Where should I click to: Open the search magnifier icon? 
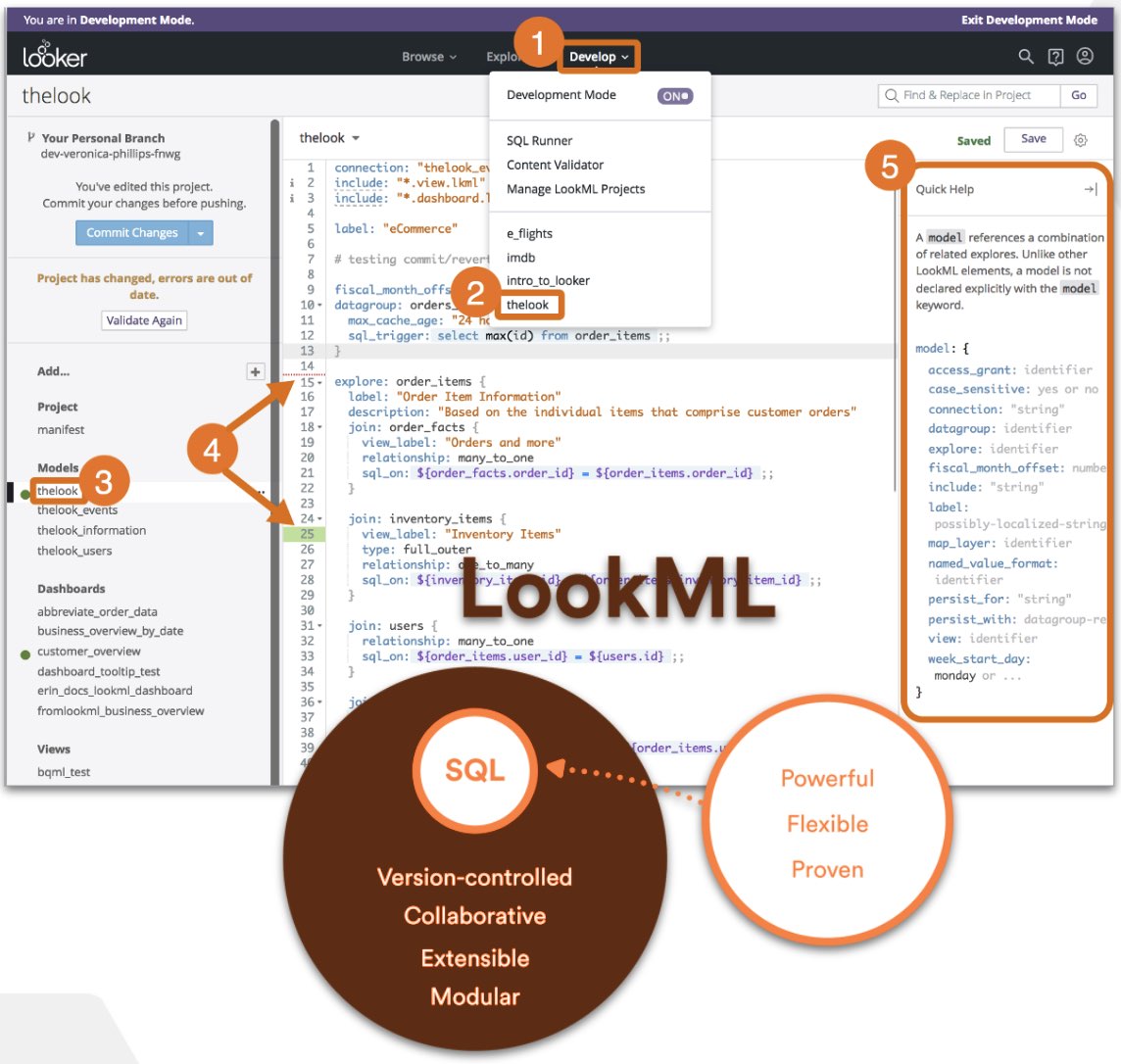[x=1026, y=57]
